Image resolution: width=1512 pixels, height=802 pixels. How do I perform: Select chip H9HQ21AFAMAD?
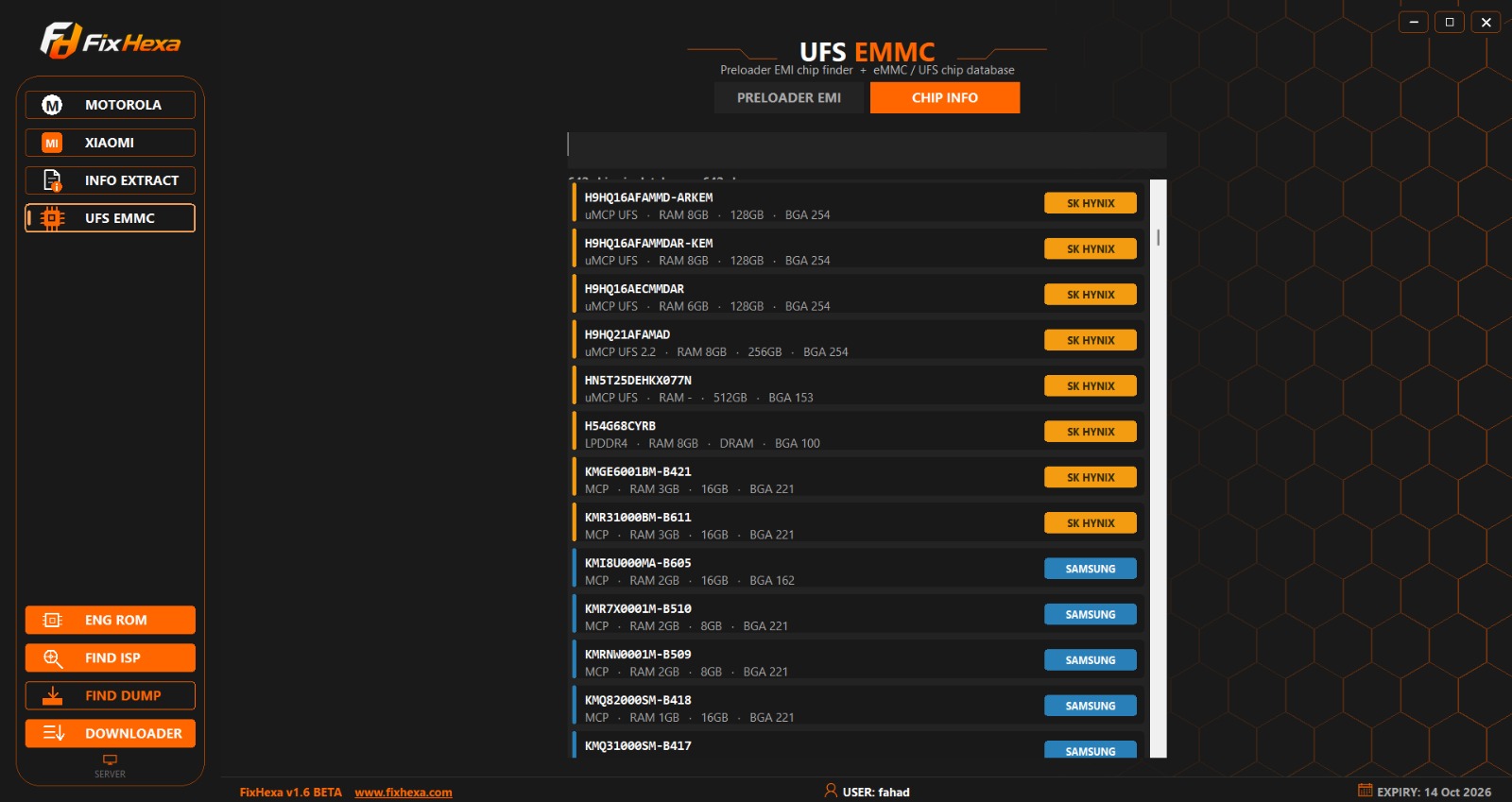pos(858,341)
